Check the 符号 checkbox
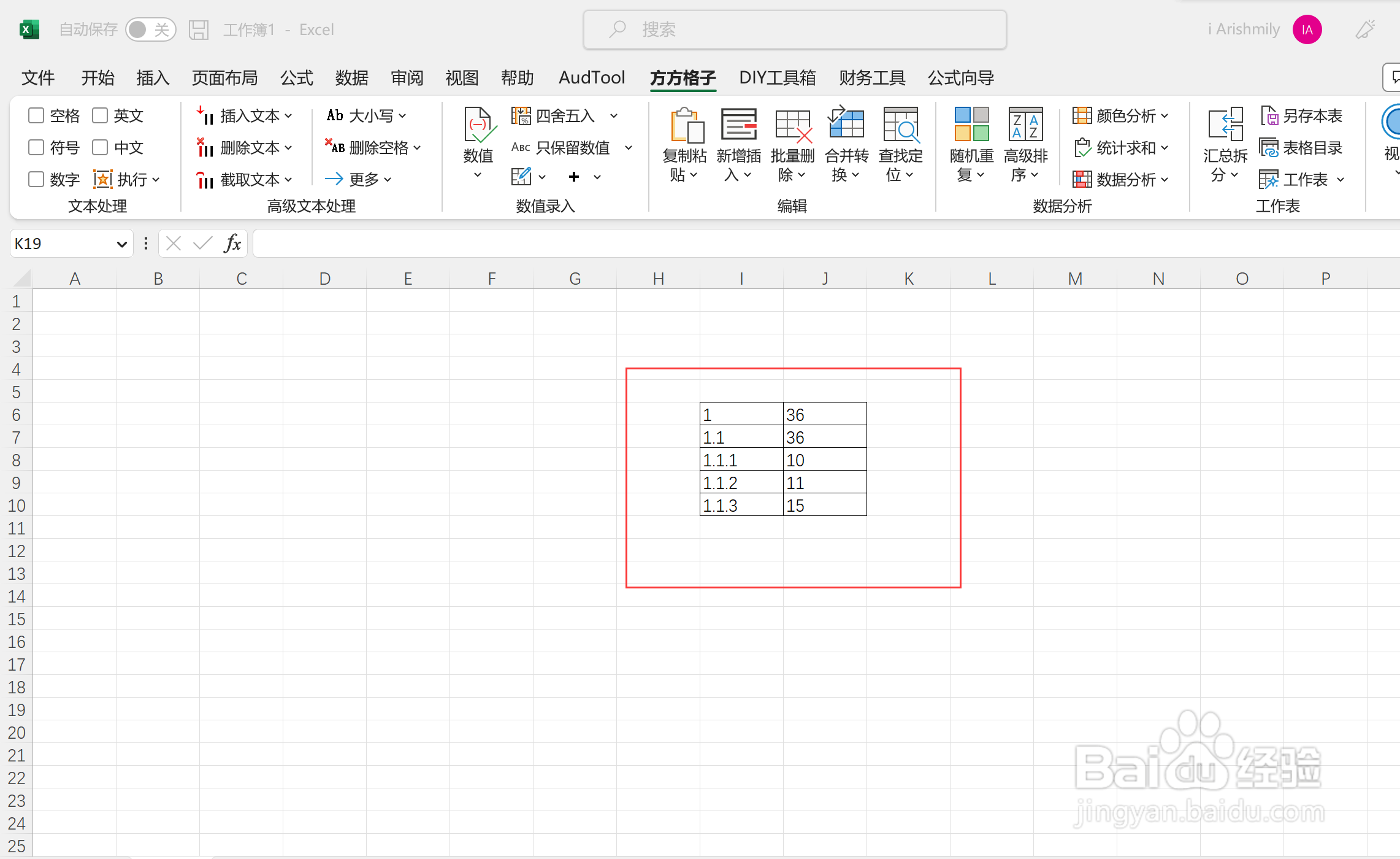1400x859 pixels. (36, 147)
